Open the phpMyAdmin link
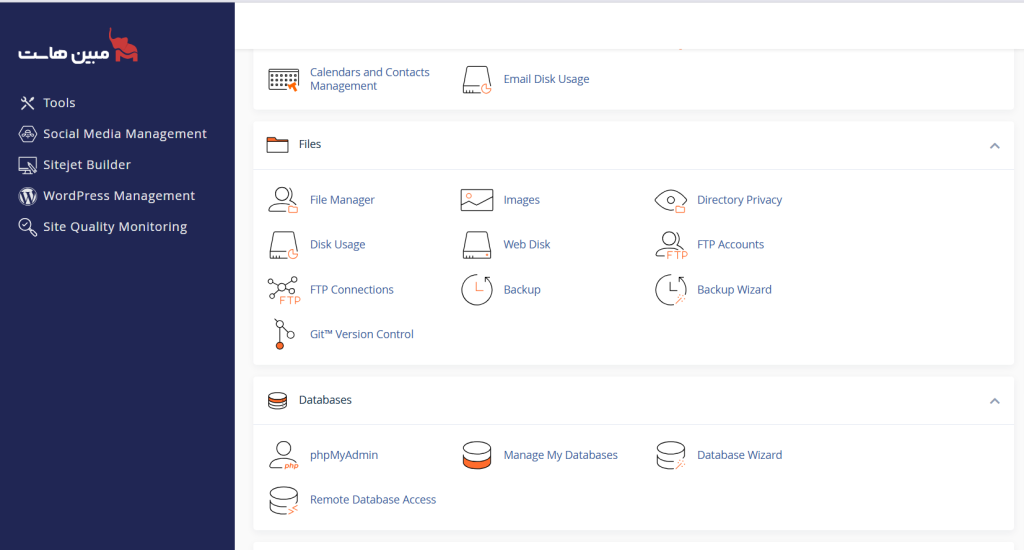The width and height of the screenshot is (1024, 550). [344, 455]
